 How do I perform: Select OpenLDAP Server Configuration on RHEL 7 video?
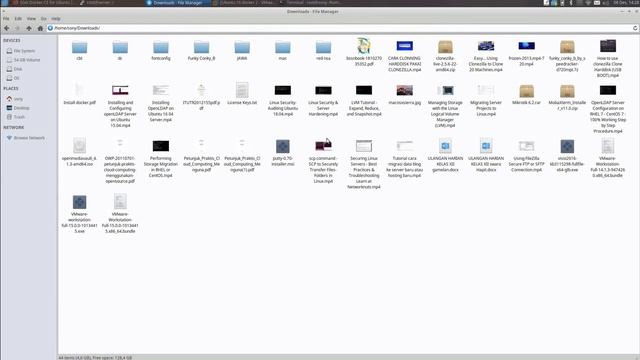(x=608, y=109)
